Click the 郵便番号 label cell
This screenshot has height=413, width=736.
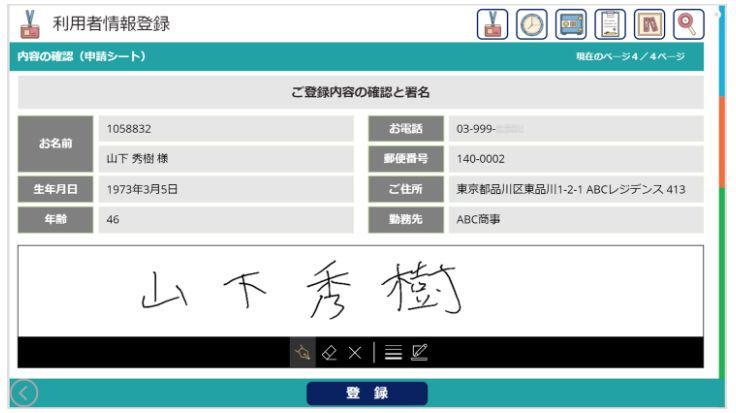click(406, 159)
